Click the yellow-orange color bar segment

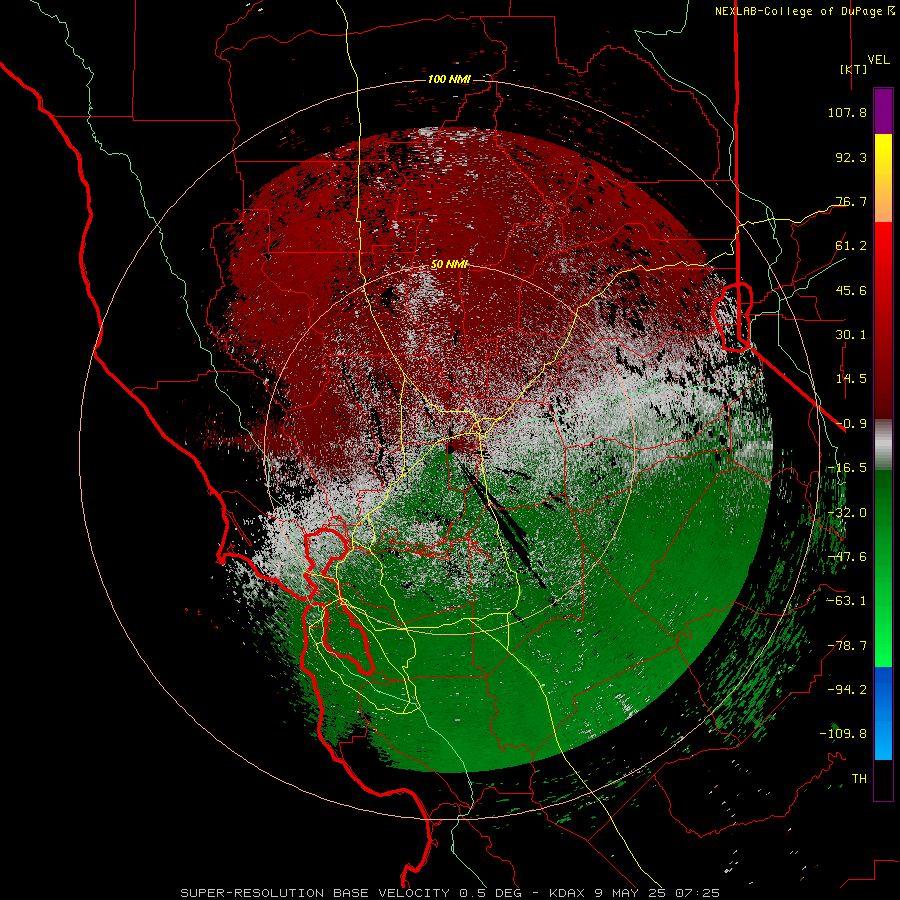883,178
